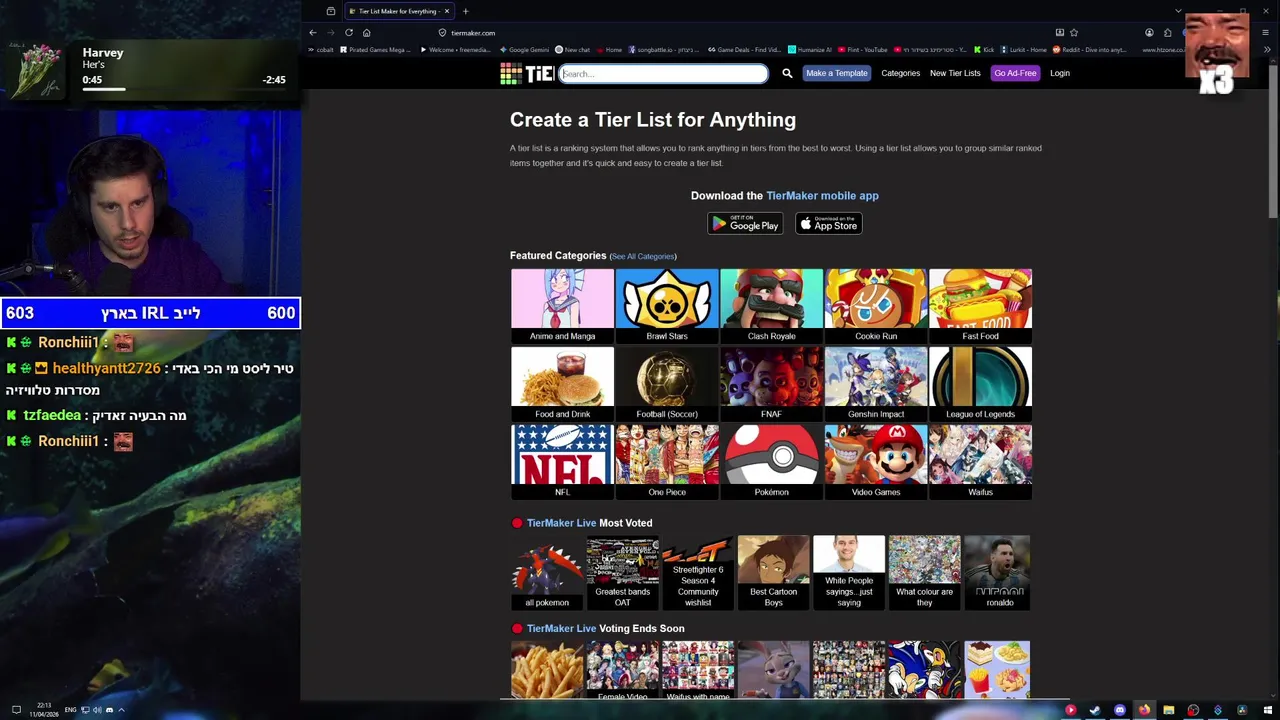Open the FNAF category
The height and width of the screenshot is (720, 1280).
click(771, 384)
